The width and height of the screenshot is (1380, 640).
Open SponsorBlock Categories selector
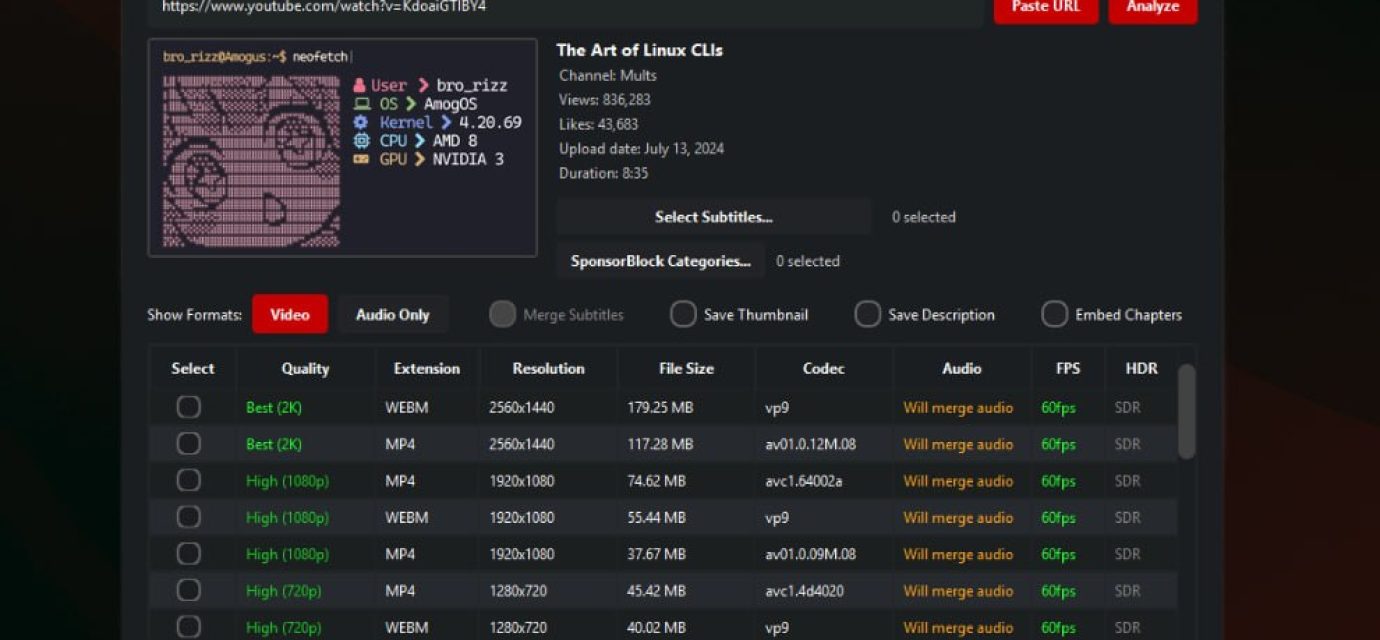(660, 261)
